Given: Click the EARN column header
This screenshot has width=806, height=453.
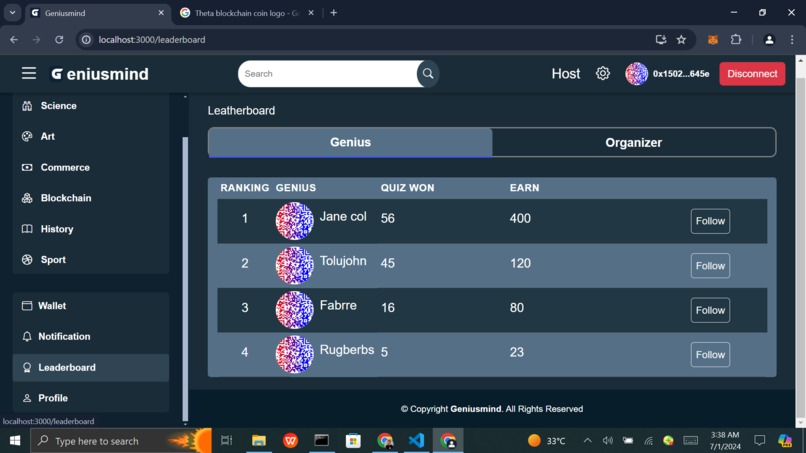Looking at the screenshot, I should (x=524, y=188).
